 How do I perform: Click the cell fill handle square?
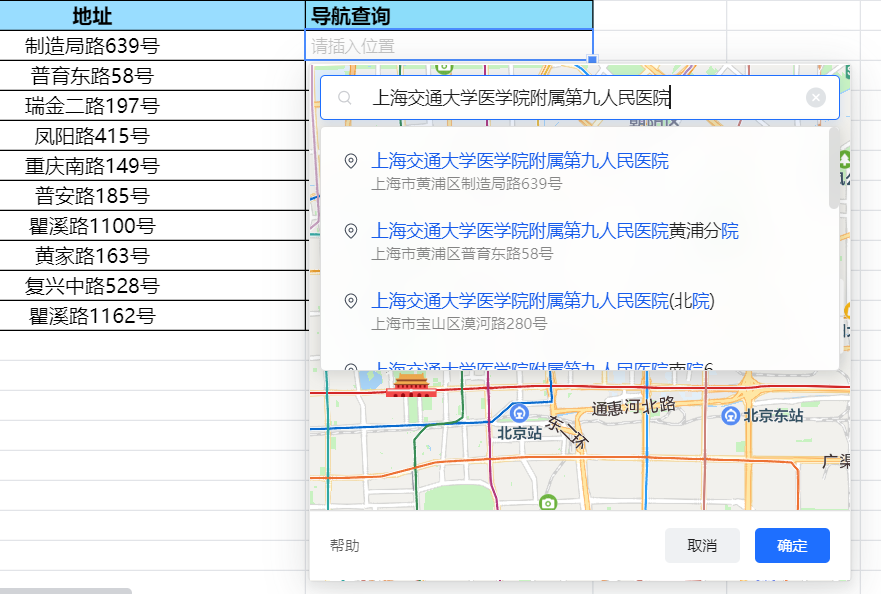pos(592,59)
